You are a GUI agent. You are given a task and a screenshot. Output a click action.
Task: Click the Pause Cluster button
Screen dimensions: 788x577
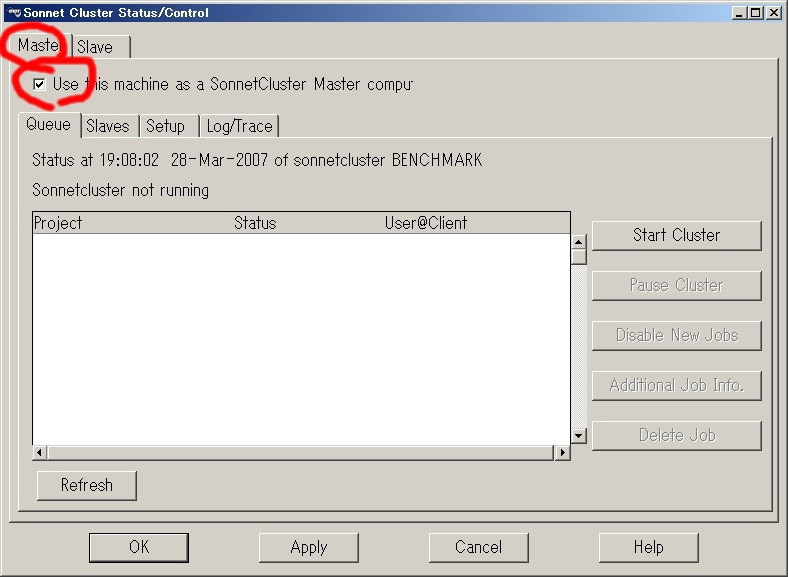676,285
